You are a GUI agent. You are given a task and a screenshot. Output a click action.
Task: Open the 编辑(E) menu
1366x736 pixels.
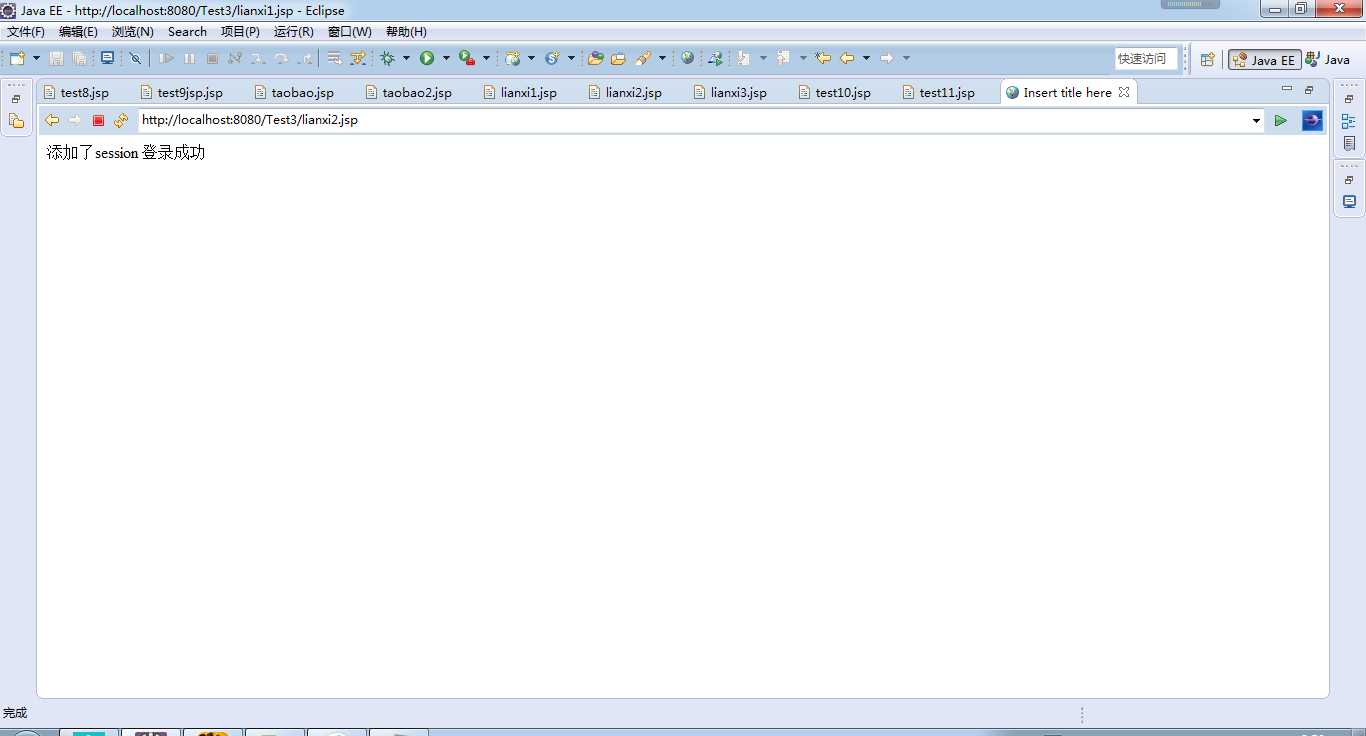click(x=78, y=32)
